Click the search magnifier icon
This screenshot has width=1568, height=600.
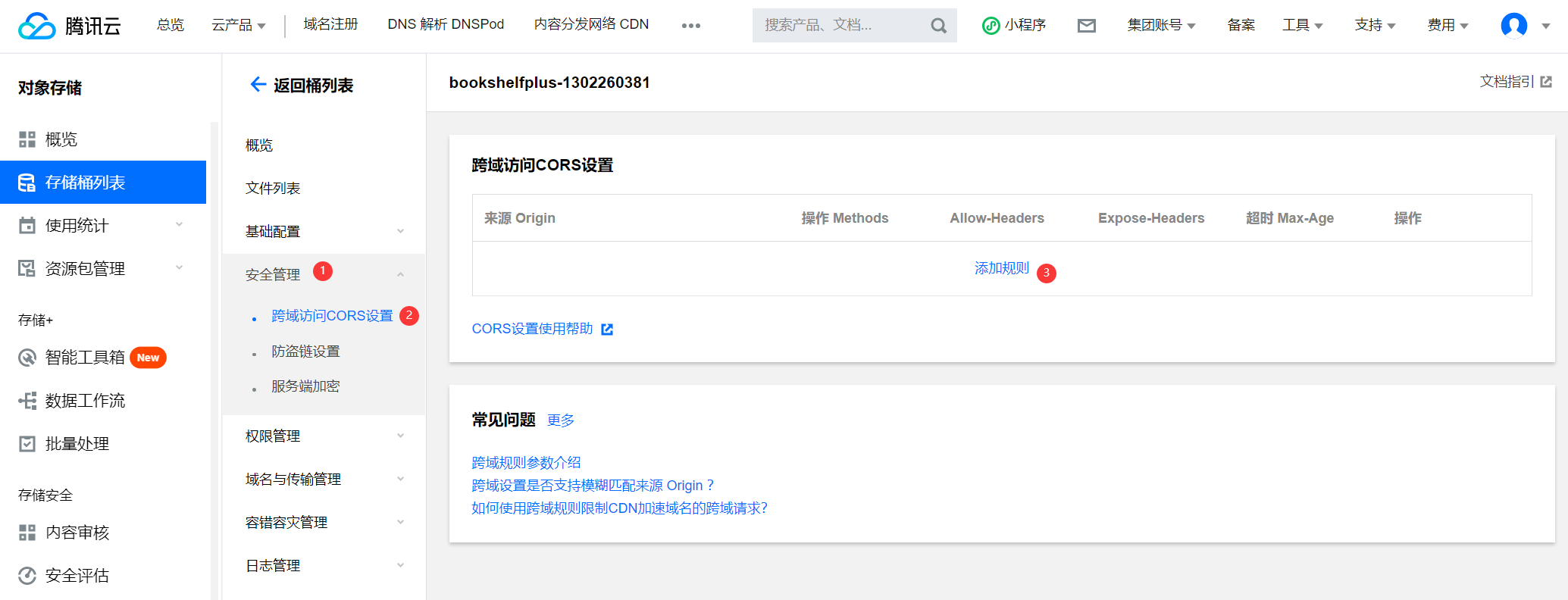tap(938, 26)
